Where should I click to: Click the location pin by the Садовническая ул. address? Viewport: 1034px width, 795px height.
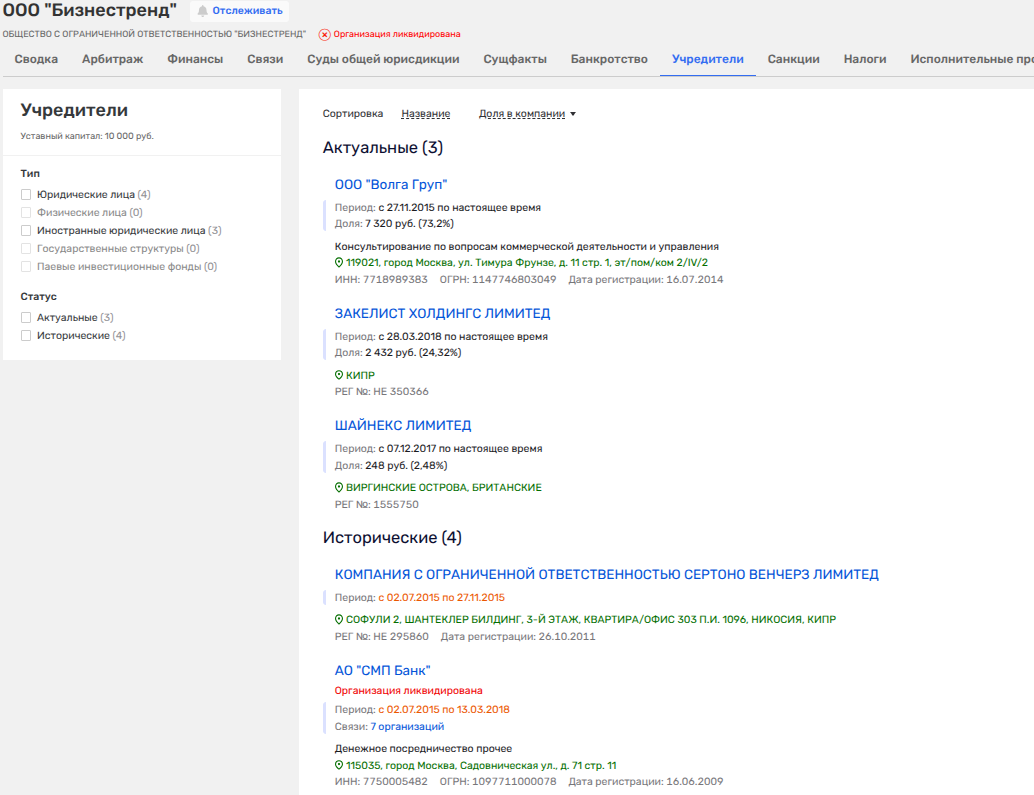339,765
